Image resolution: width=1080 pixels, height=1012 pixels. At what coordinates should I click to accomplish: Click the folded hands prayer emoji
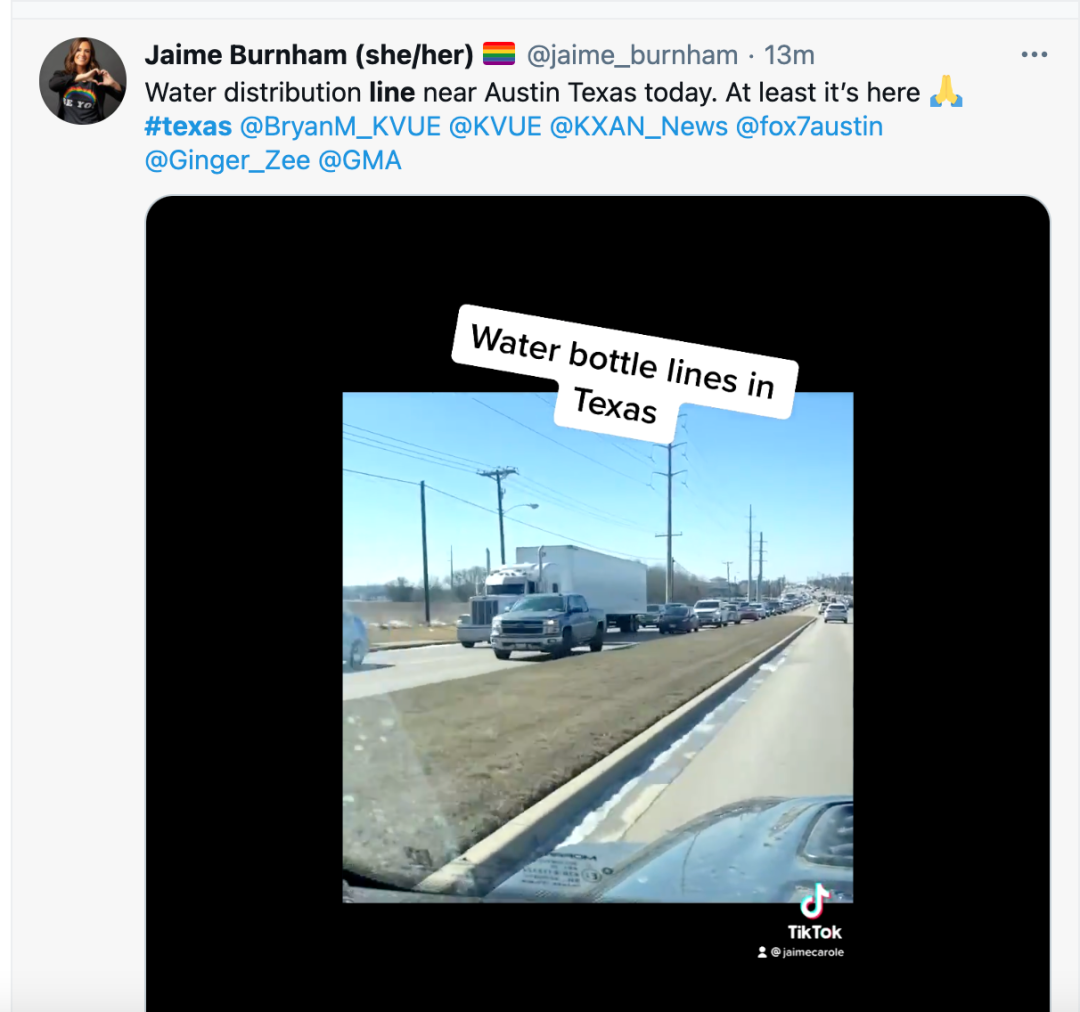[x=946, y=92]
